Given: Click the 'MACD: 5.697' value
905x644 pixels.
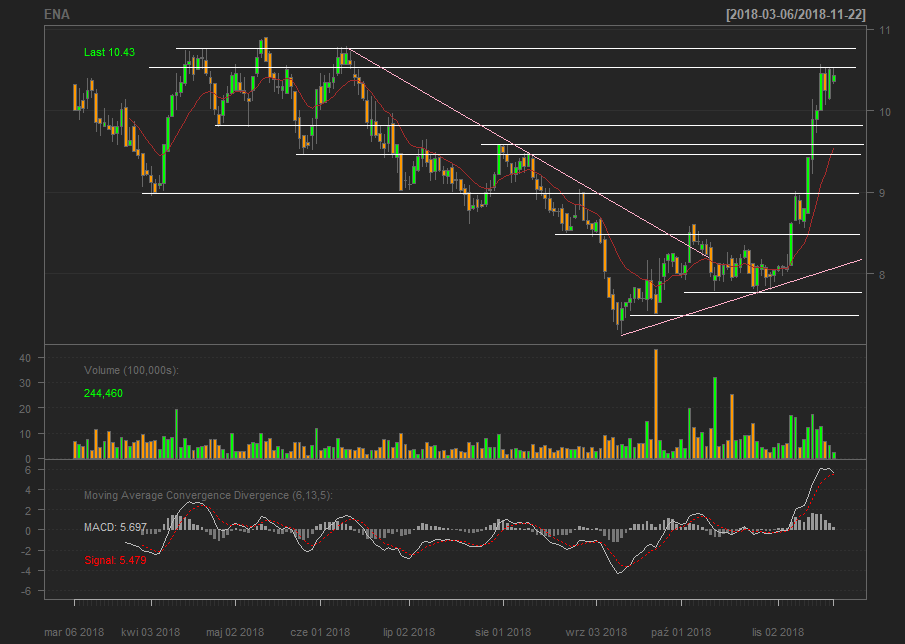Looking at the screenshot, I should (115, 527).
